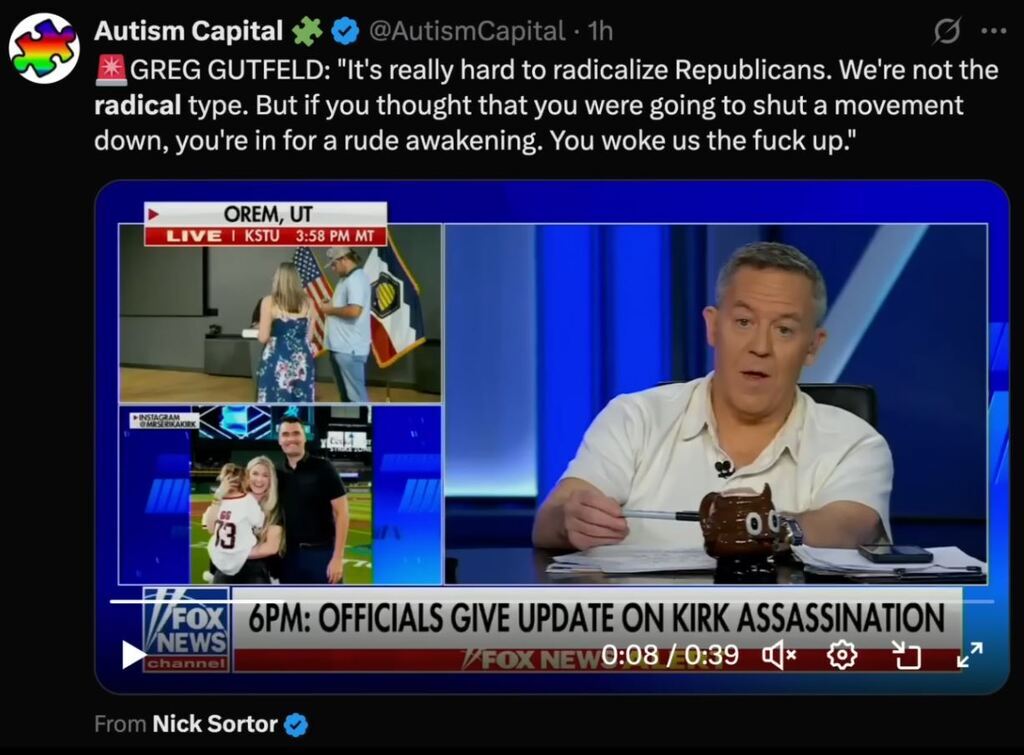Image resolution: width=1024 pixels, height=755 pixels.
Task: Open video settings gear icon
Action: [841, 654]
